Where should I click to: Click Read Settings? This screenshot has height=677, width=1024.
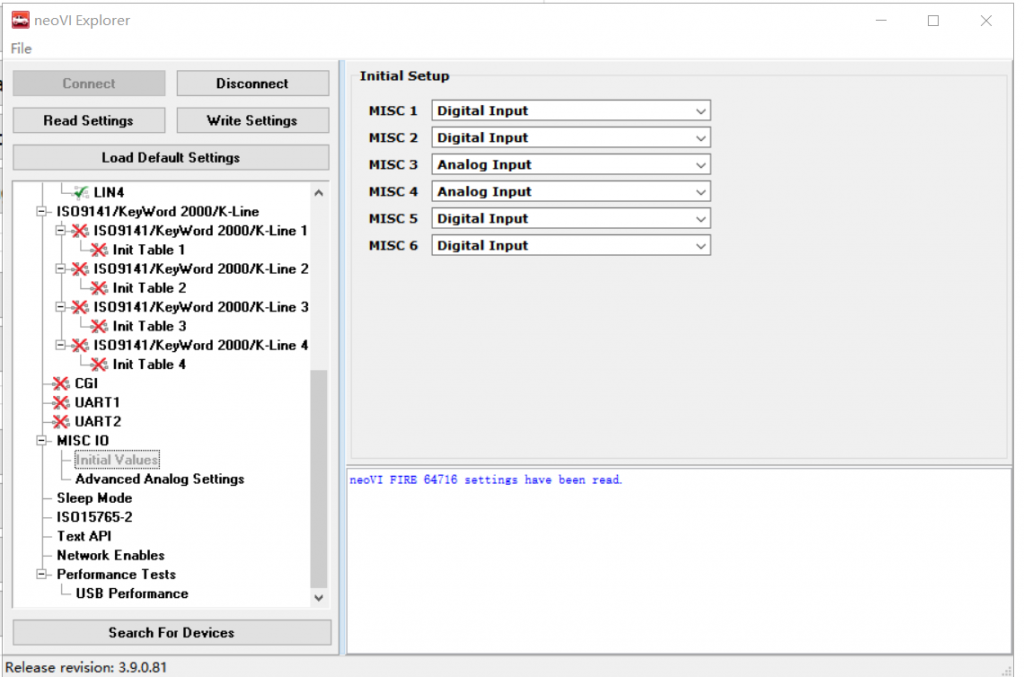click(89, 121)
